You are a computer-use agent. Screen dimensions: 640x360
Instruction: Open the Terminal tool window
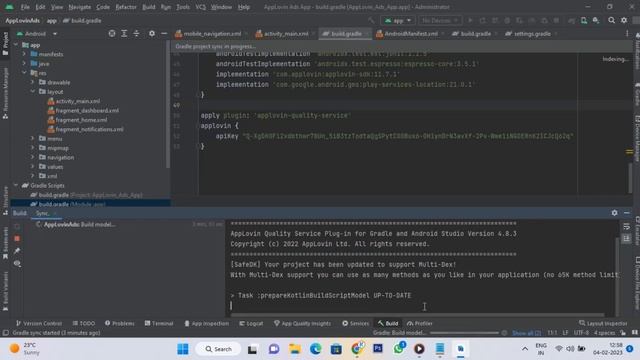[x=159, y=323]
